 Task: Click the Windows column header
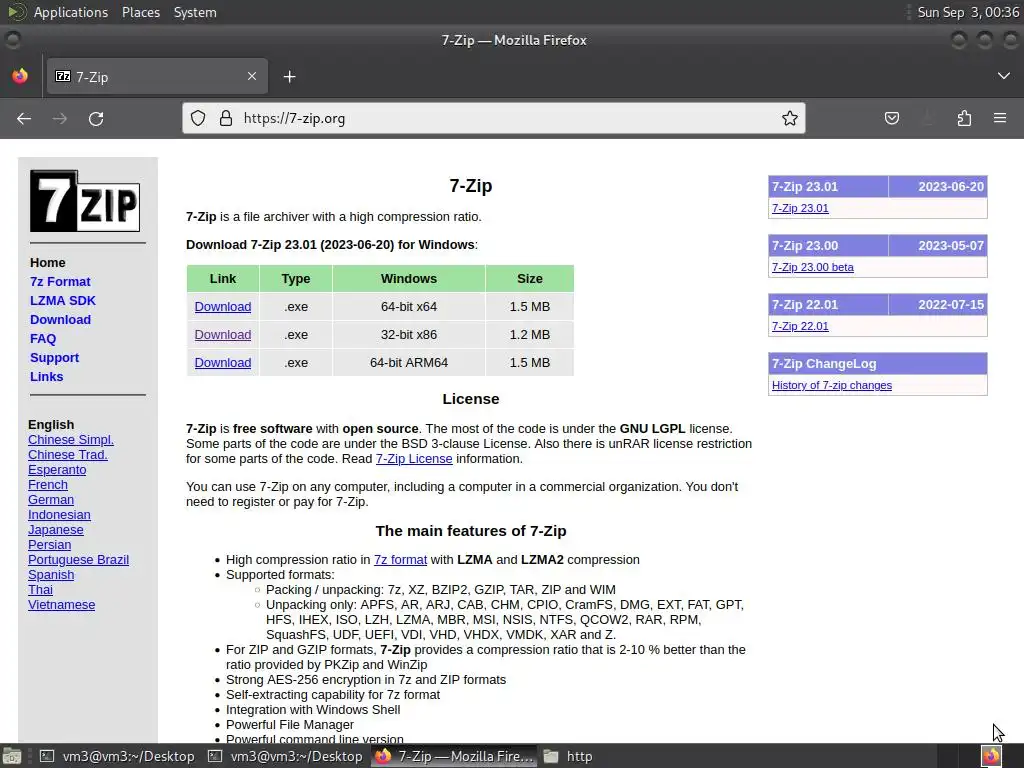[409, 278]
